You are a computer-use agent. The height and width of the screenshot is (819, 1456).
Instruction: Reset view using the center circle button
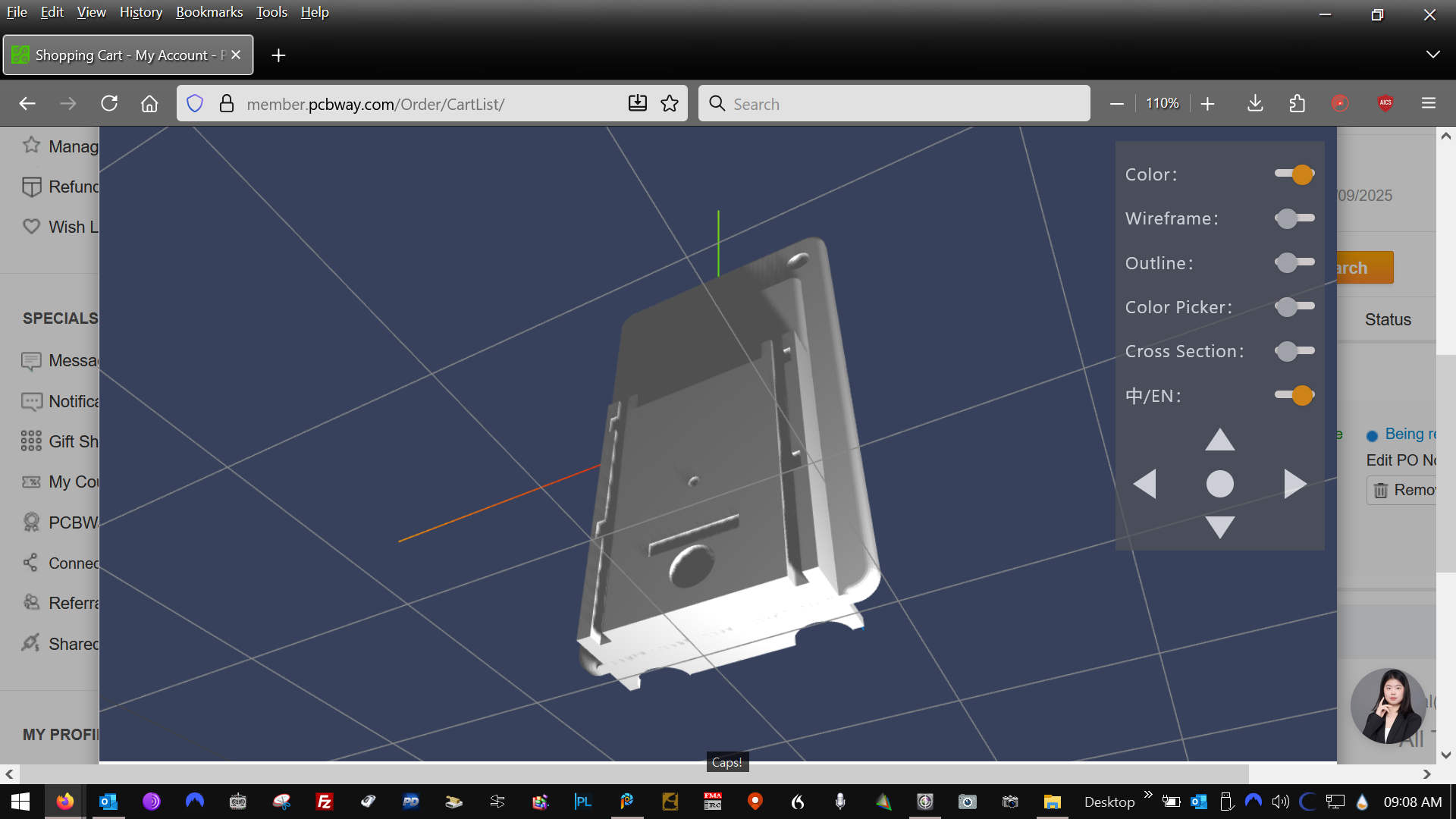(1219, 484)
